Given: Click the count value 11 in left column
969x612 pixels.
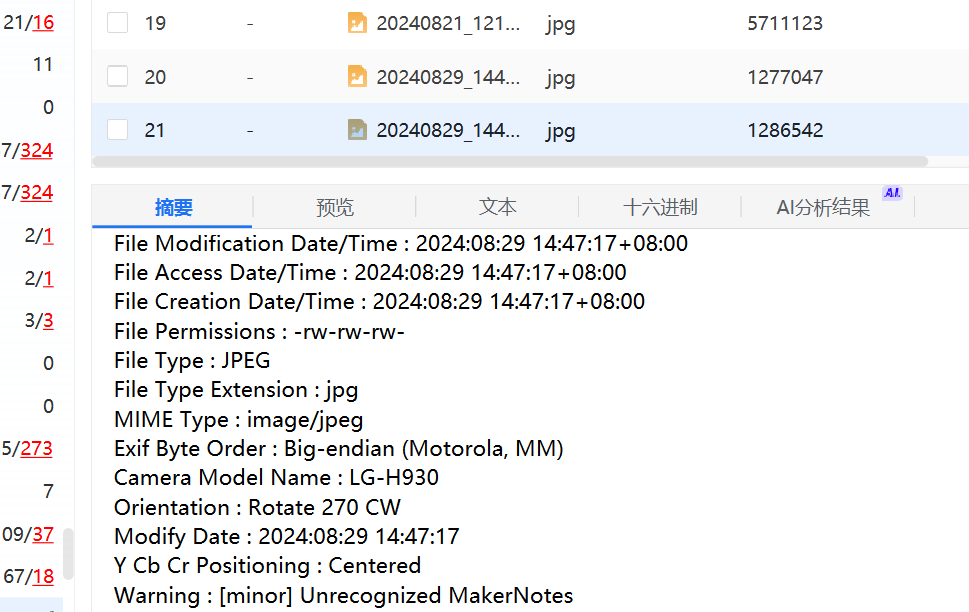Looking at the screenshot, I should pos(43,64).
